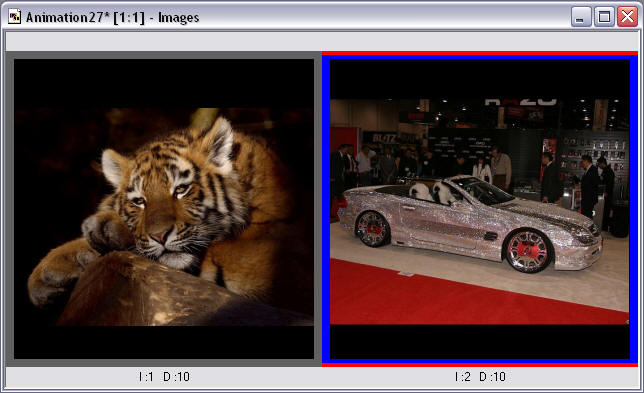Click the red line under frame two

tap(480, 365)
